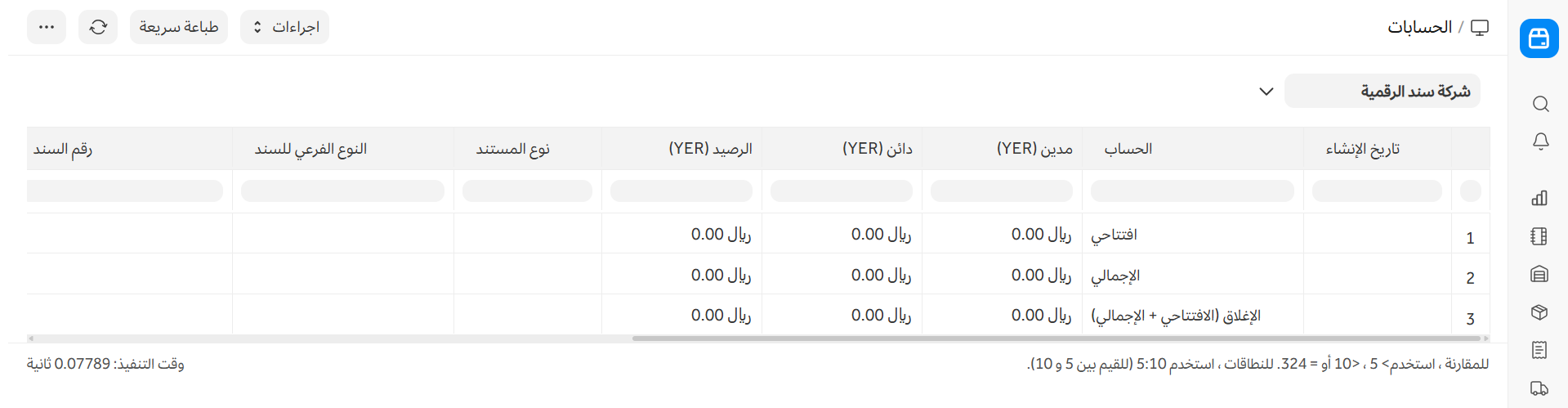Open the اجراءات actions dropdown
The width and height of the screenshot is (1568, 408).
(x=284, y=27)
